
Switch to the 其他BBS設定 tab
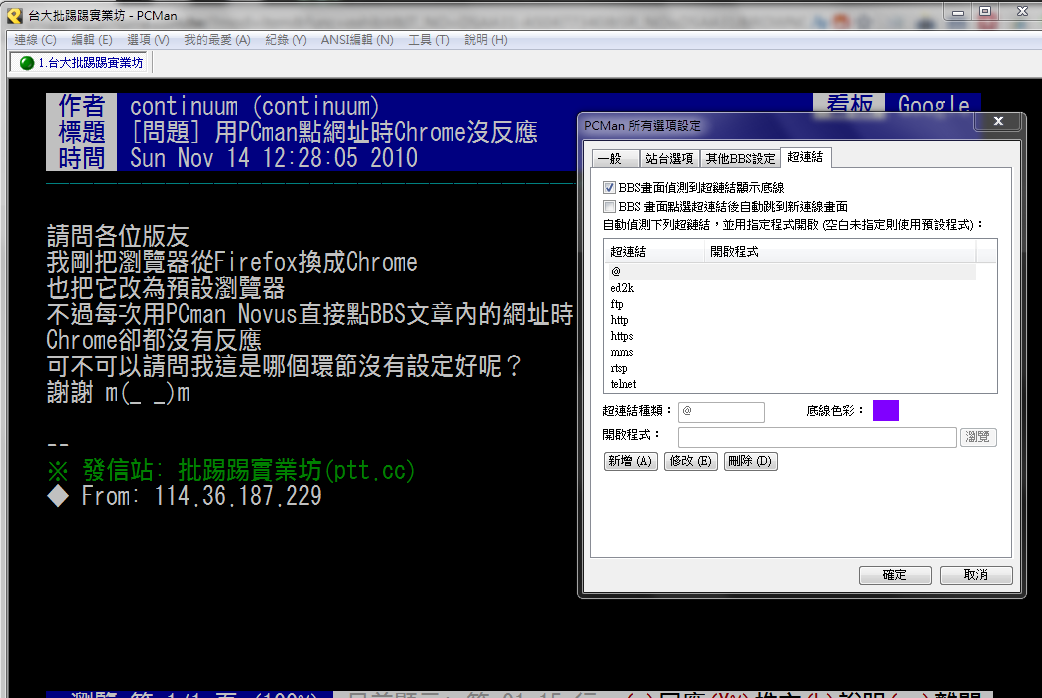pyautogui.click(x=740, y=158)
